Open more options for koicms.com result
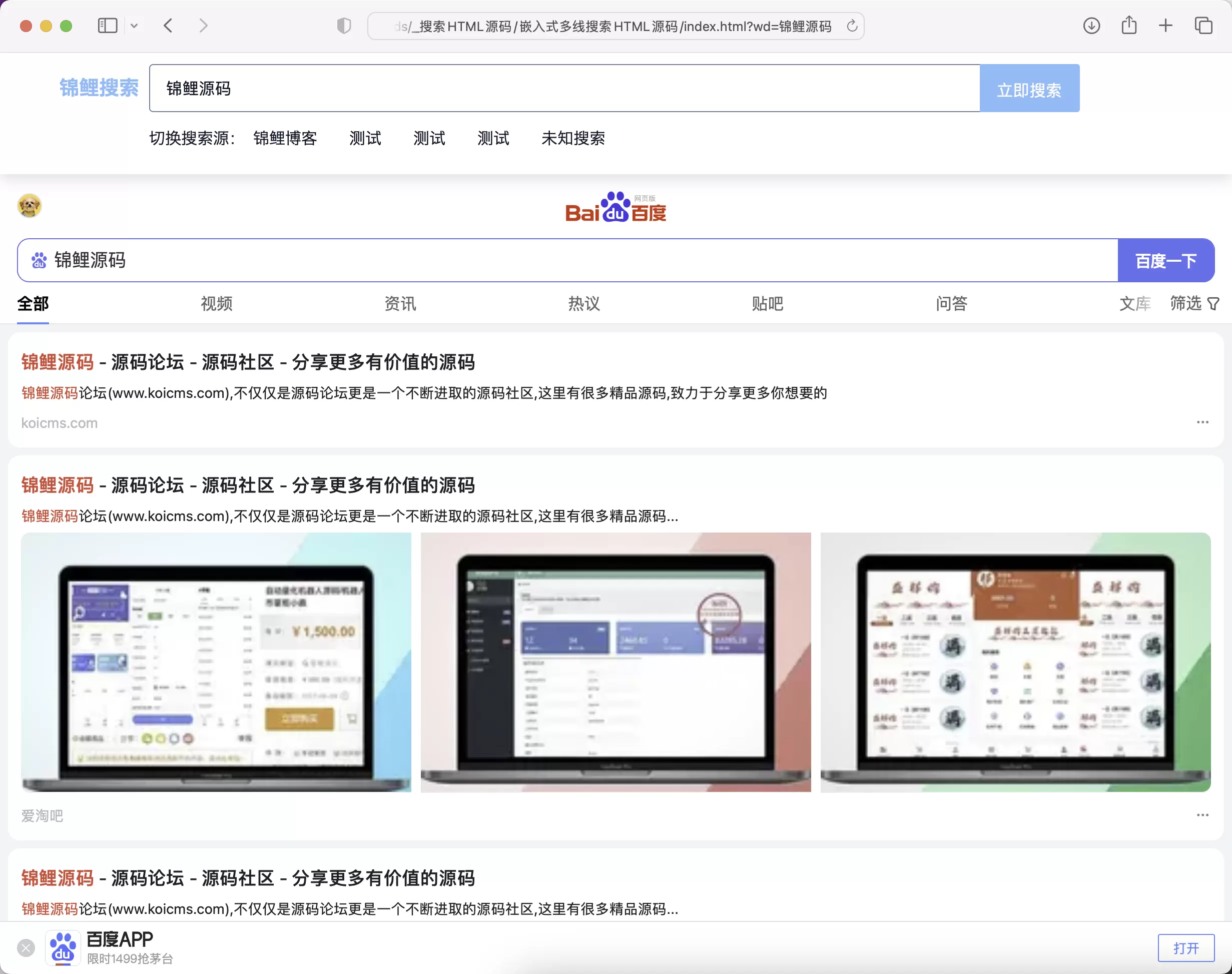1232x974 pixels. pos(1202,422)
